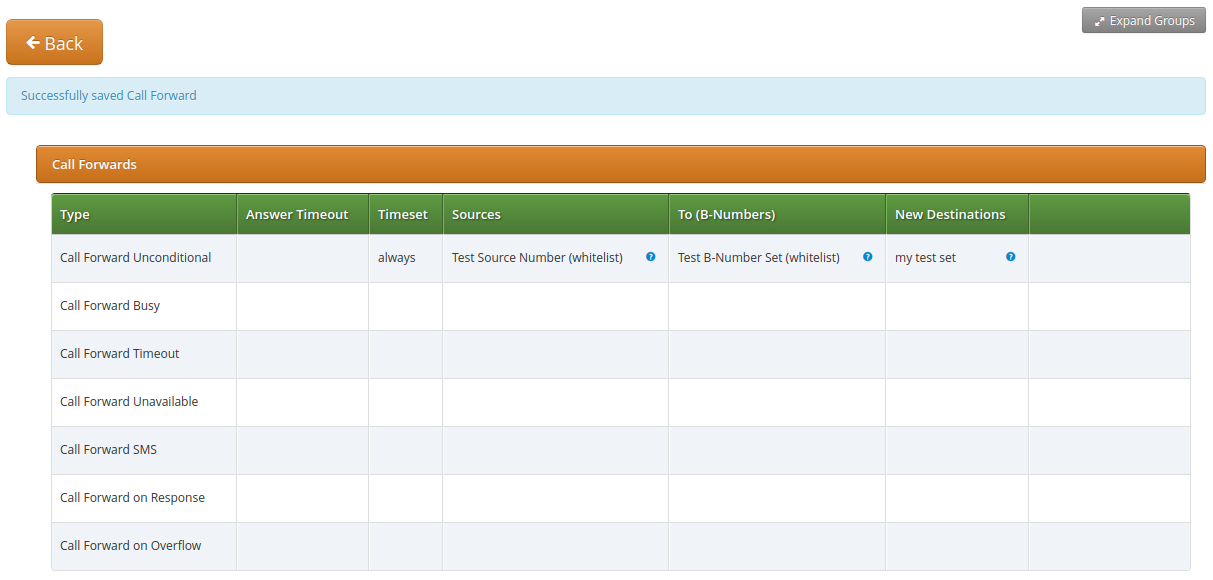Click help icon beside Test B-Number Set
This screenshot has height=580, width=1213.
click(867, 257)
